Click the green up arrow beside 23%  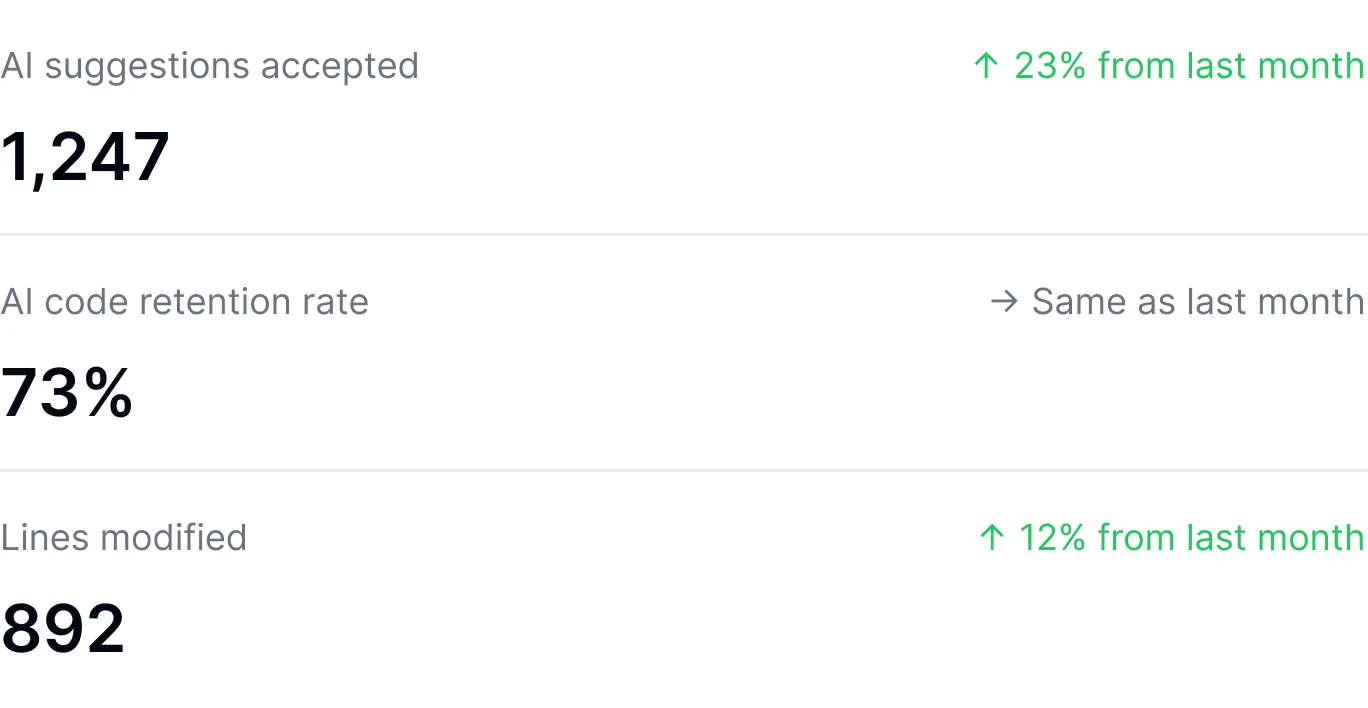tap(986, 66)
